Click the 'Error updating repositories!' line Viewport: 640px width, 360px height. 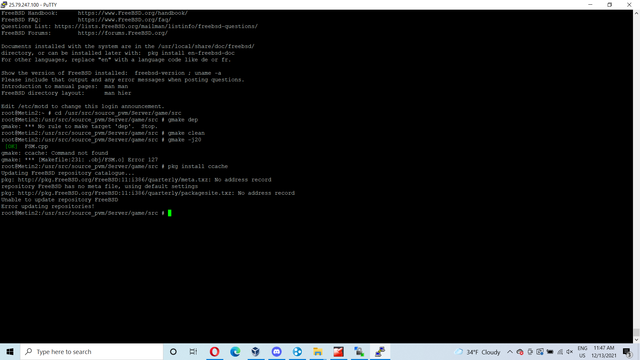click(x=48, y=207)
